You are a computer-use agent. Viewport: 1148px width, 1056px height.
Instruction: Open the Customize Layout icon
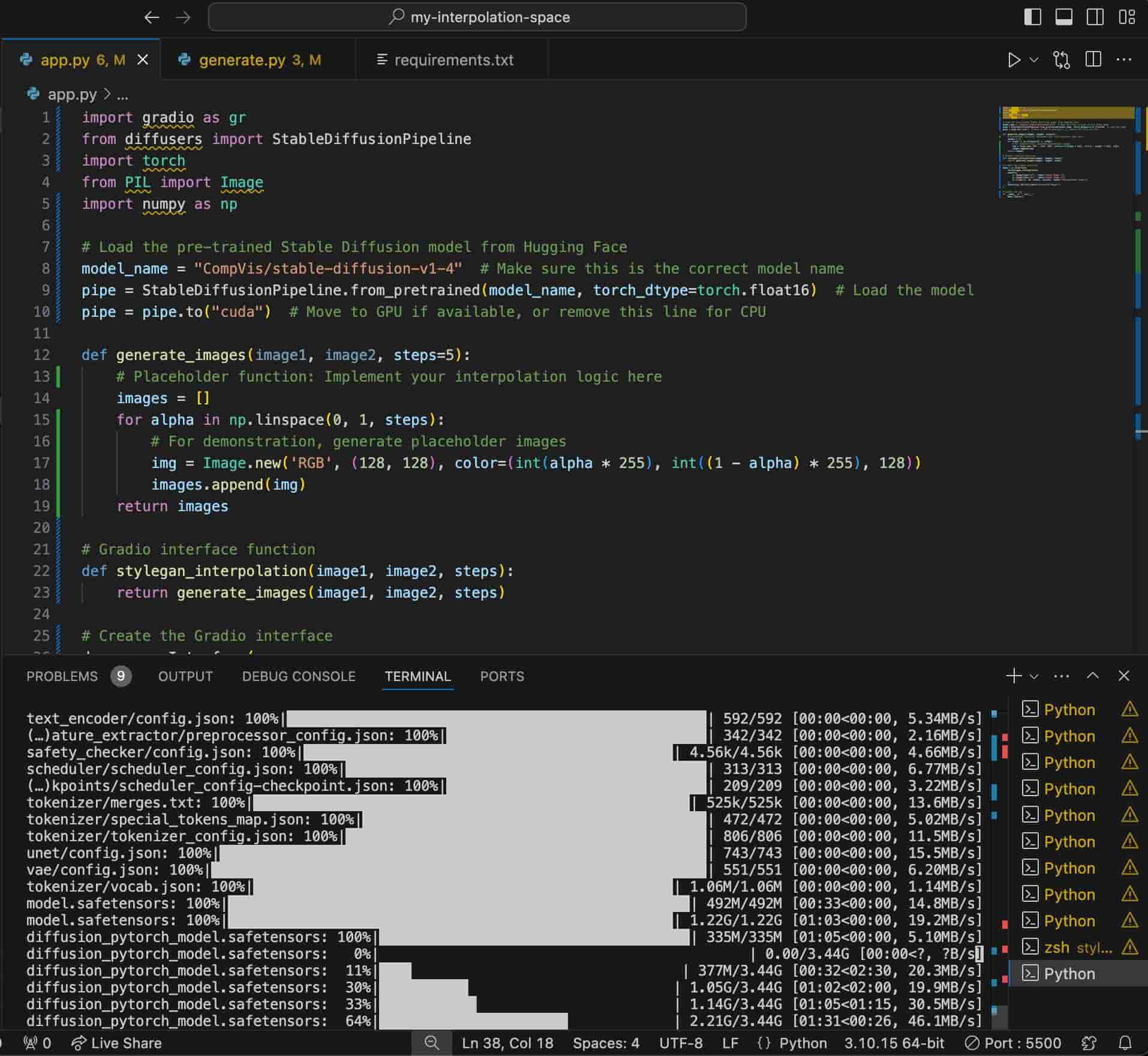coord(1126,17)
